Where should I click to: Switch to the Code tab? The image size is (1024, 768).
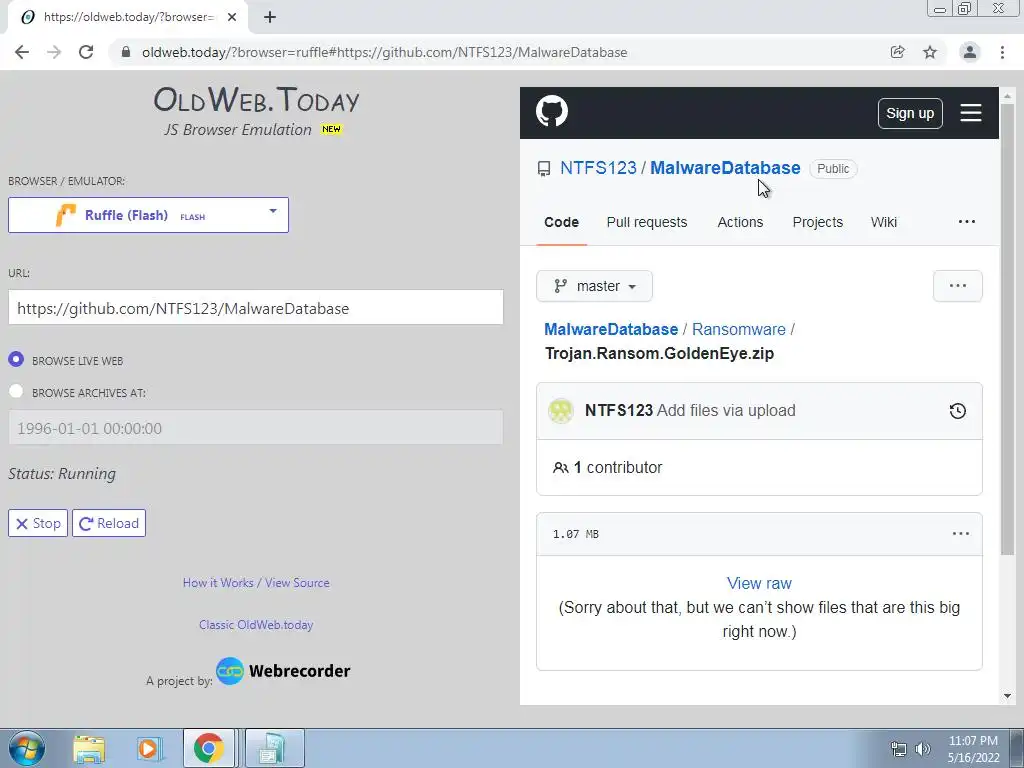pos(562,222)
